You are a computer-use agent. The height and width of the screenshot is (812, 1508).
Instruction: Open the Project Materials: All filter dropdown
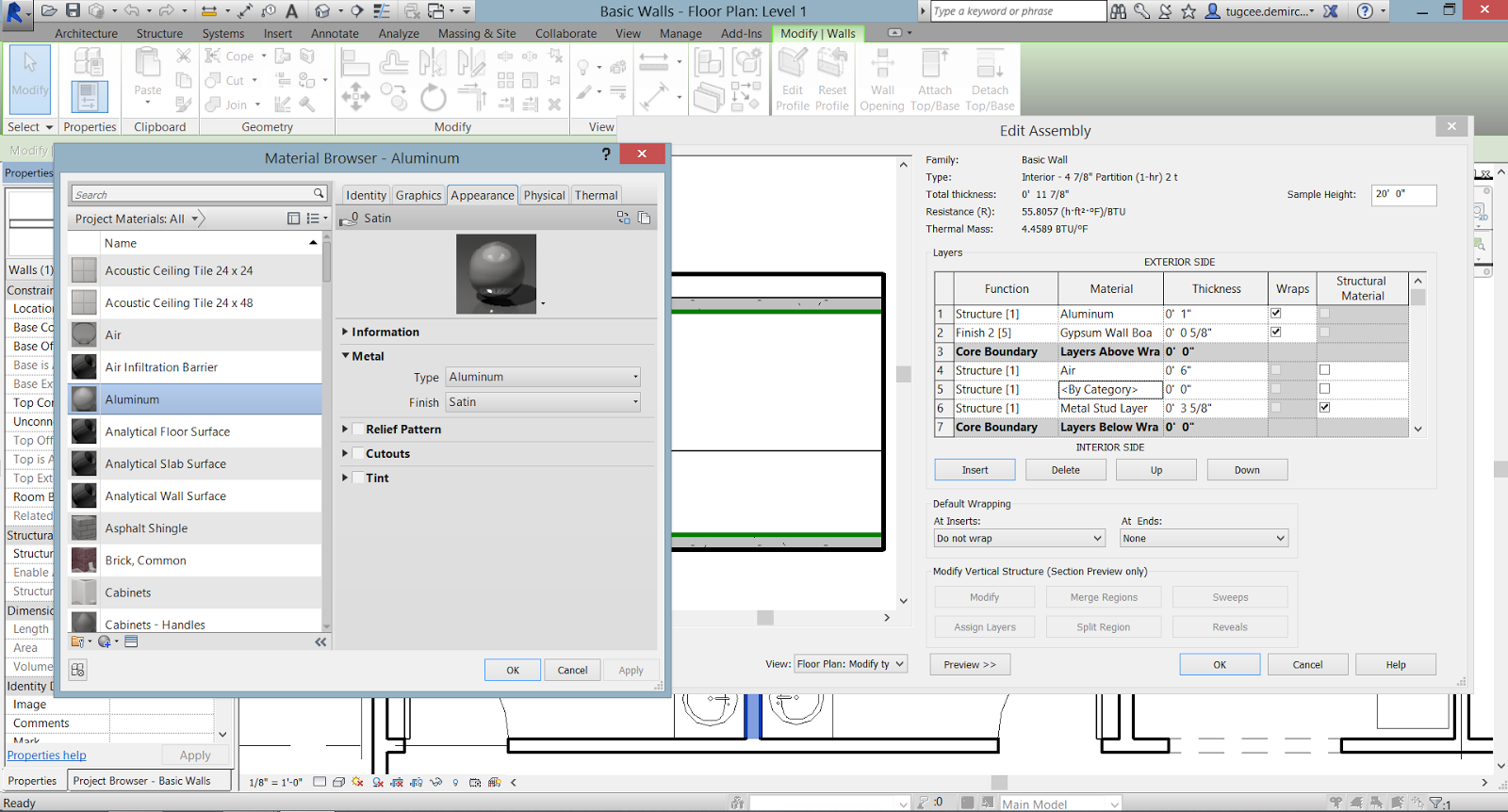138,219
